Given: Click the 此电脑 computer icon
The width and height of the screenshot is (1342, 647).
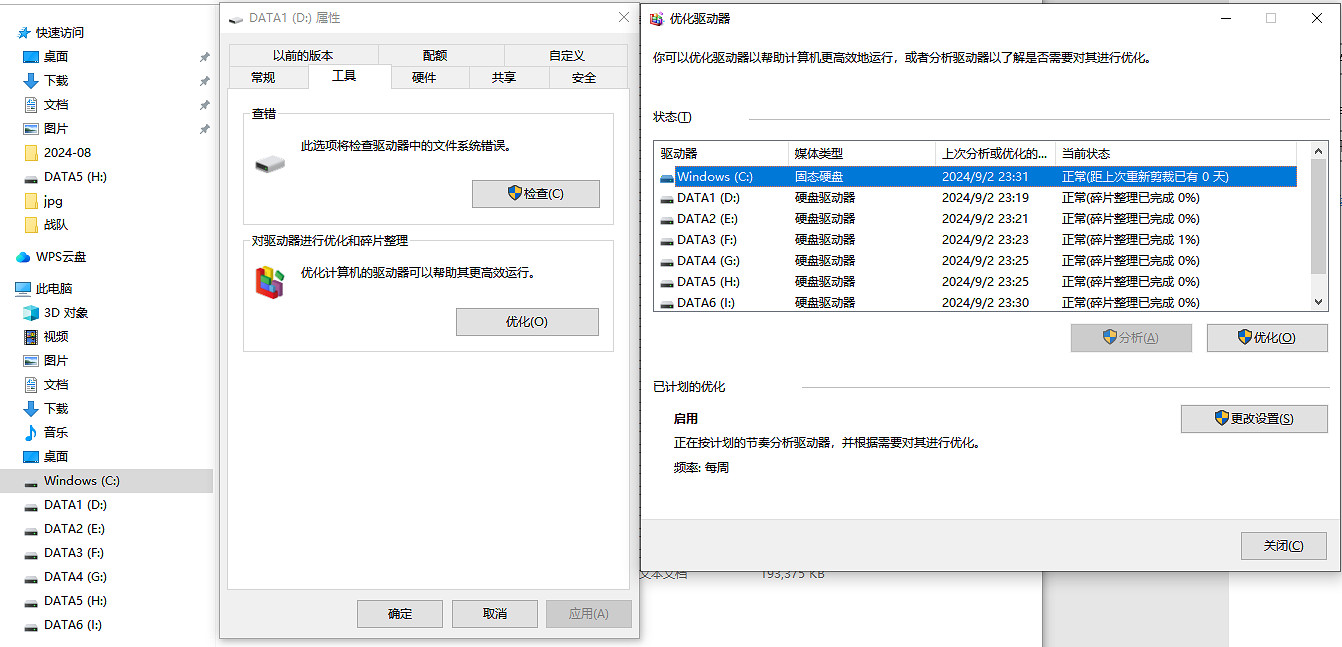Looking at the screenshot, I should pyautogui.click(x=23, y=289).
